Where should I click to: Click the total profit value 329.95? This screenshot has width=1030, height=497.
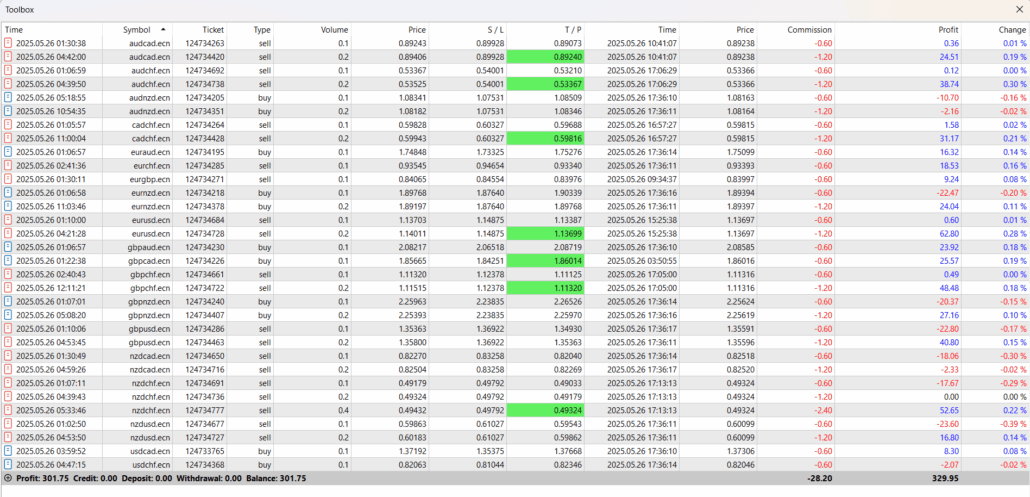(947, 479)
